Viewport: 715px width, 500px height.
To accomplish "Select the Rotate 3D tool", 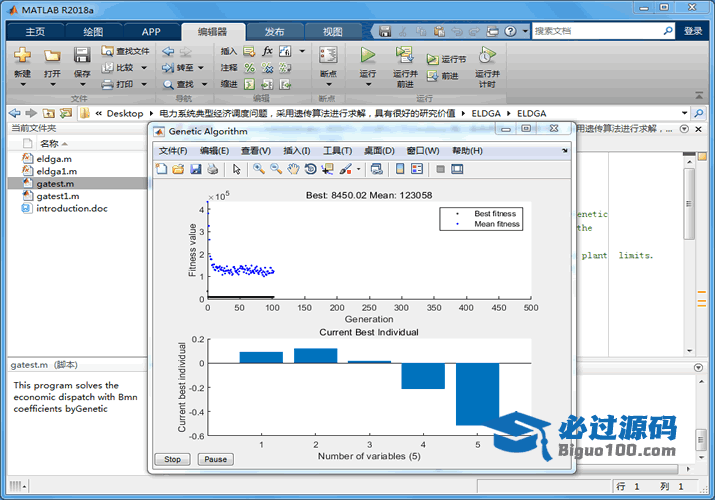I will (311, 169).
